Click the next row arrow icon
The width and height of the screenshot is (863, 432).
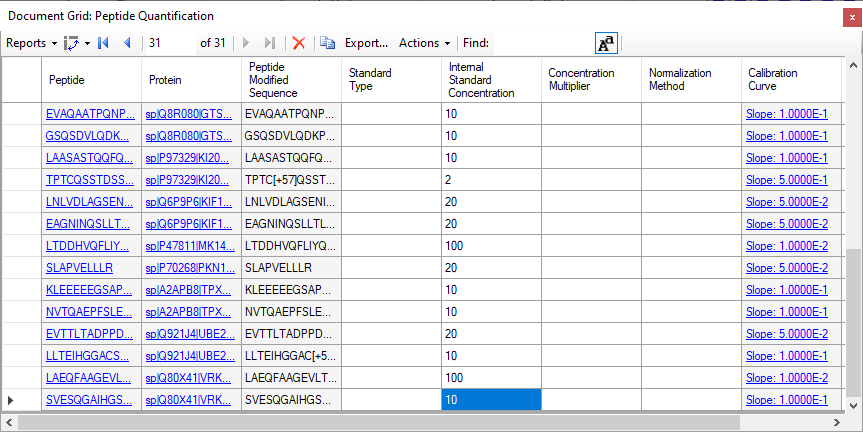pos(246,43)
